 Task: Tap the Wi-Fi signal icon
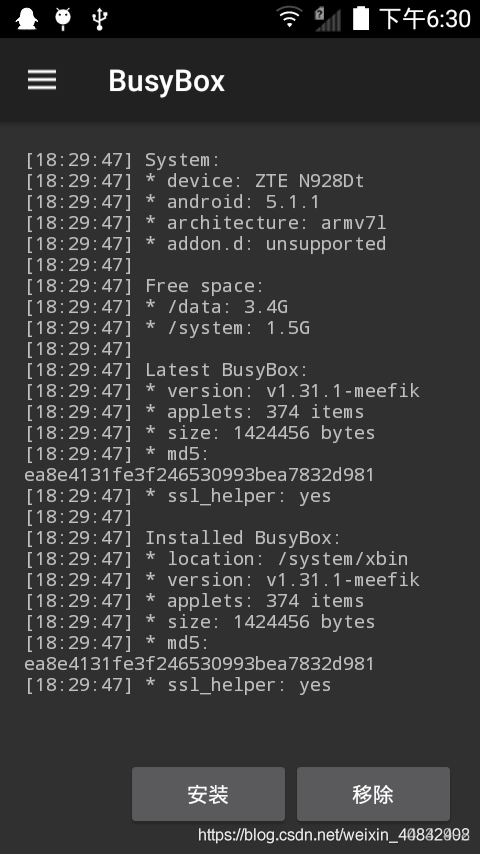pos(289,18)
